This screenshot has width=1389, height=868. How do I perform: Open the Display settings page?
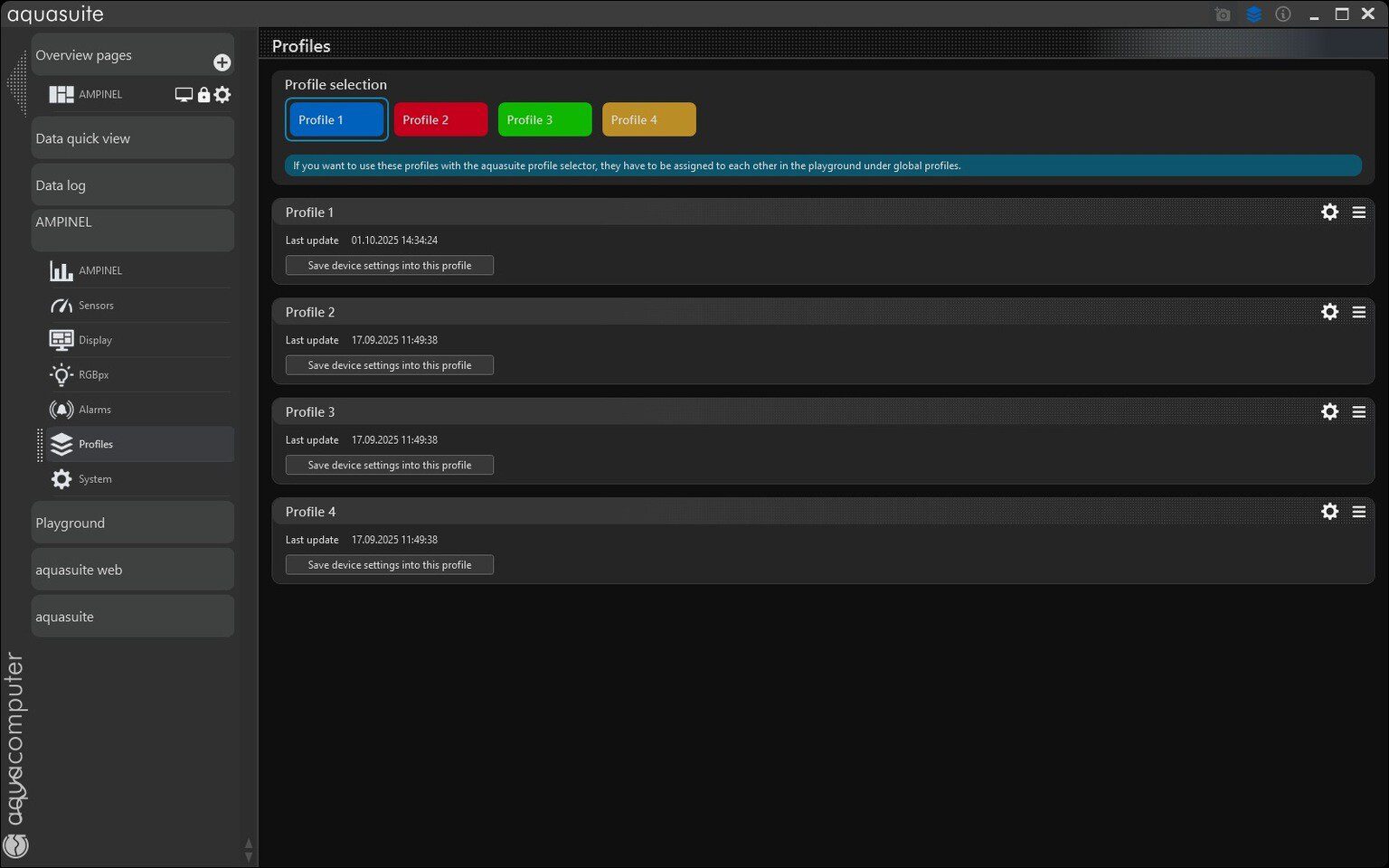[95, 340]
